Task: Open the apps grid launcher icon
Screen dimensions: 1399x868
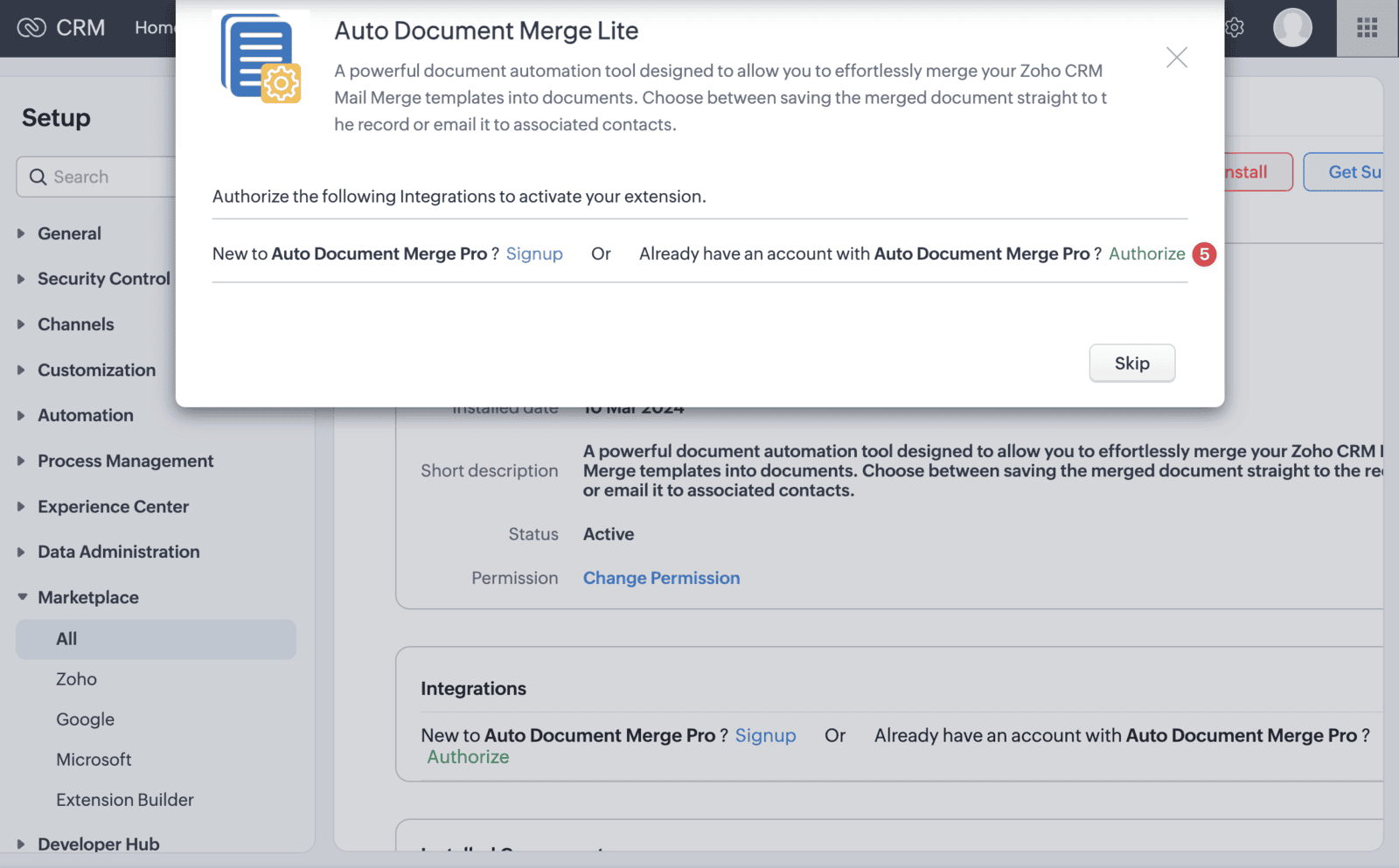Action: (1368, 27)
